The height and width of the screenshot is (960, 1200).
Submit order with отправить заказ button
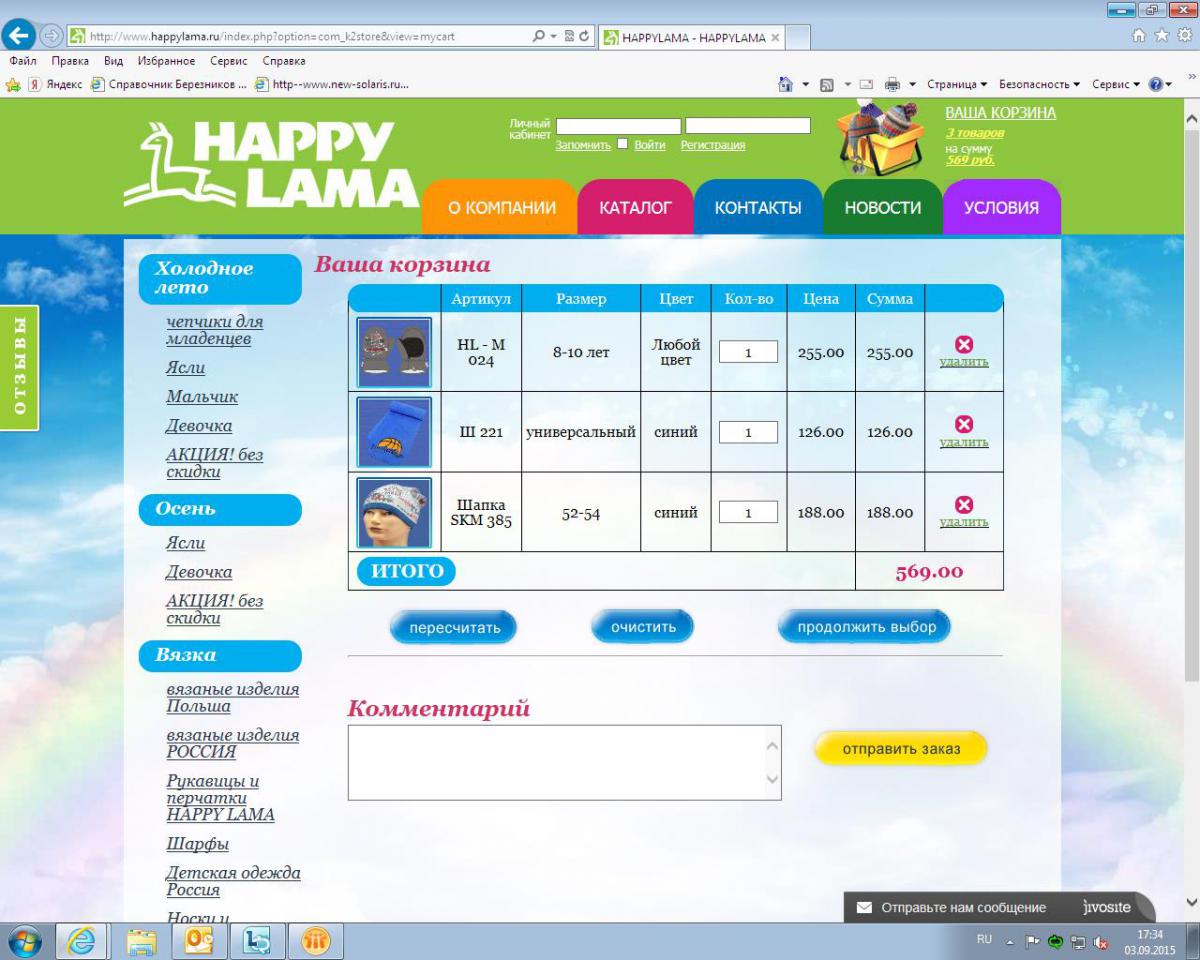pyautogui.click(x=900, y=749)
